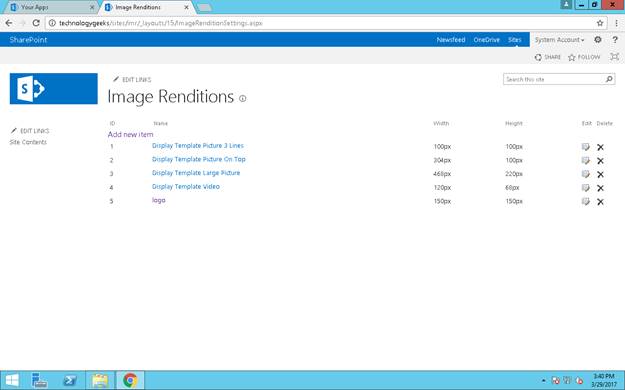Switch to the Your Apps tab
Screen dimensions: 625x390
coord(52,7)
